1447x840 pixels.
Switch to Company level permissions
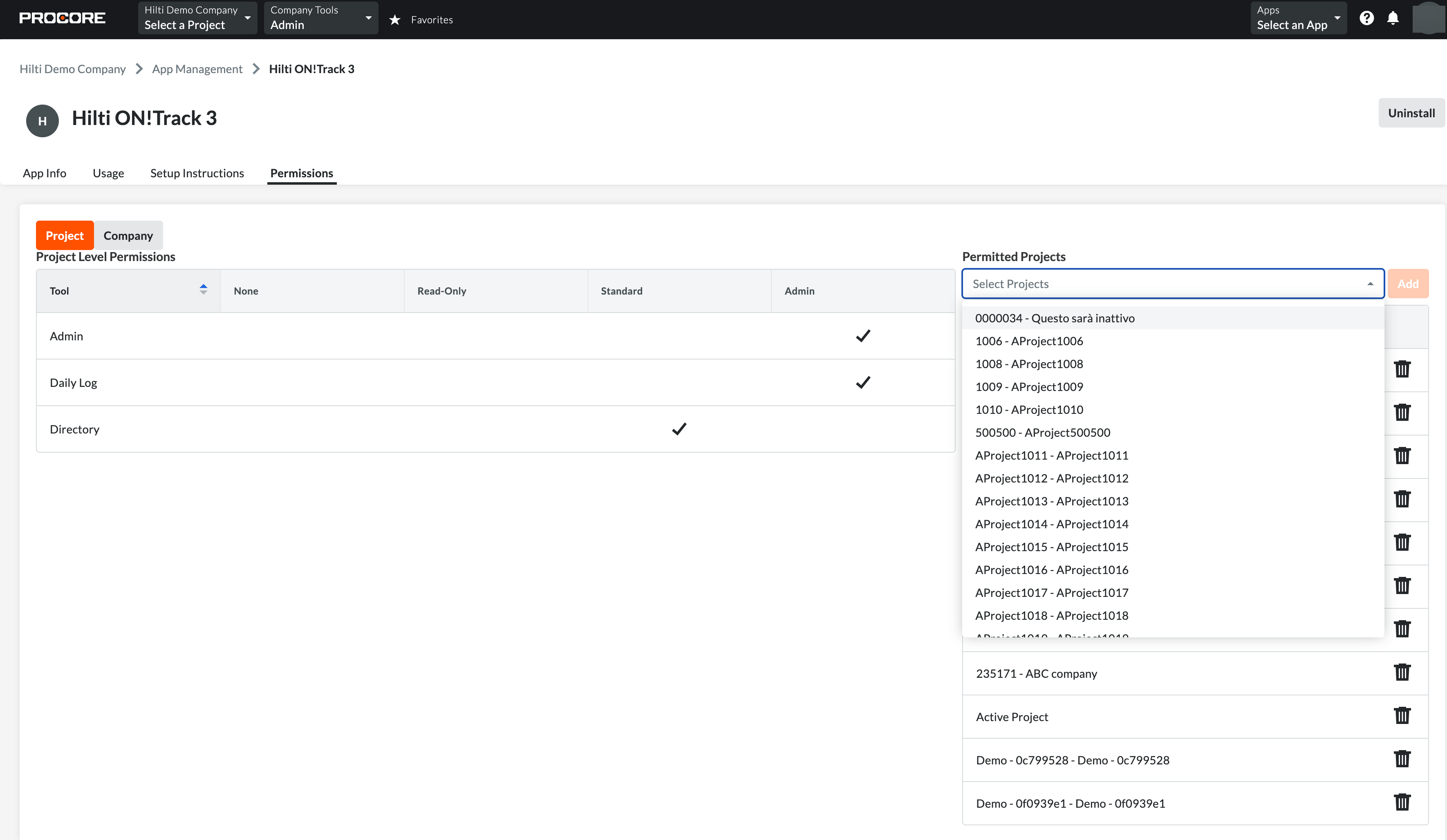point(128,235)
